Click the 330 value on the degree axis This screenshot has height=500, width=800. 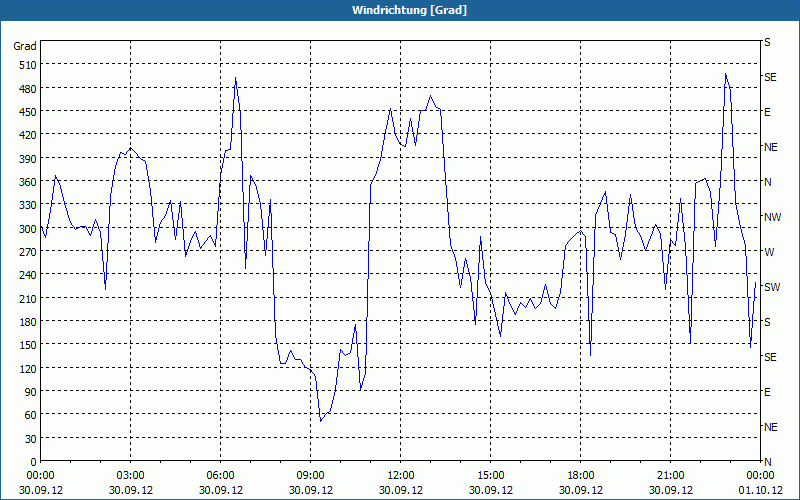pyautogui.click(x=28, y=205)
